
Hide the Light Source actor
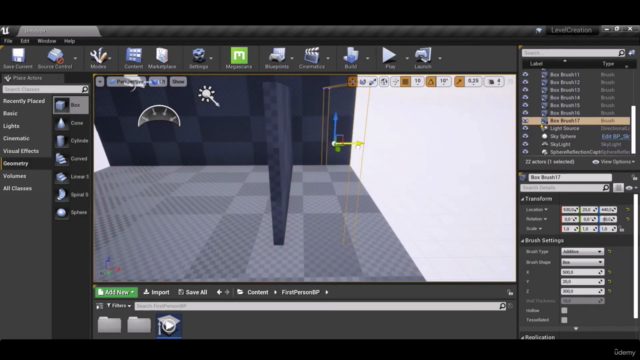(525, 129)
